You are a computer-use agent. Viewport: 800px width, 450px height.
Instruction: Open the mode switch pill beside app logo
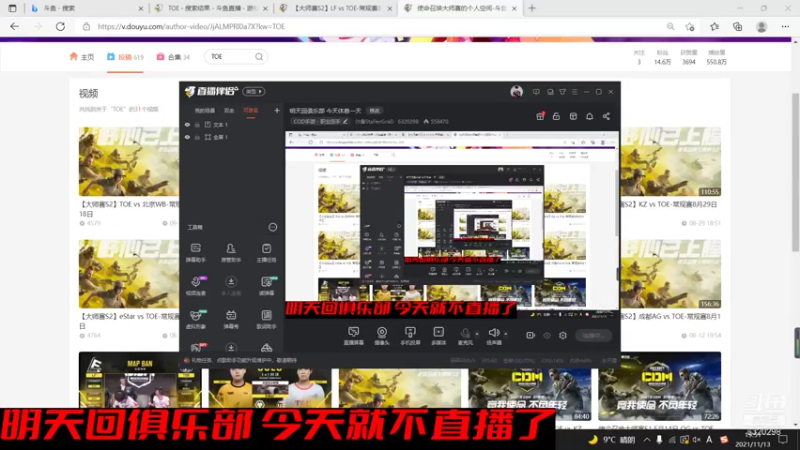click(254, 91)
